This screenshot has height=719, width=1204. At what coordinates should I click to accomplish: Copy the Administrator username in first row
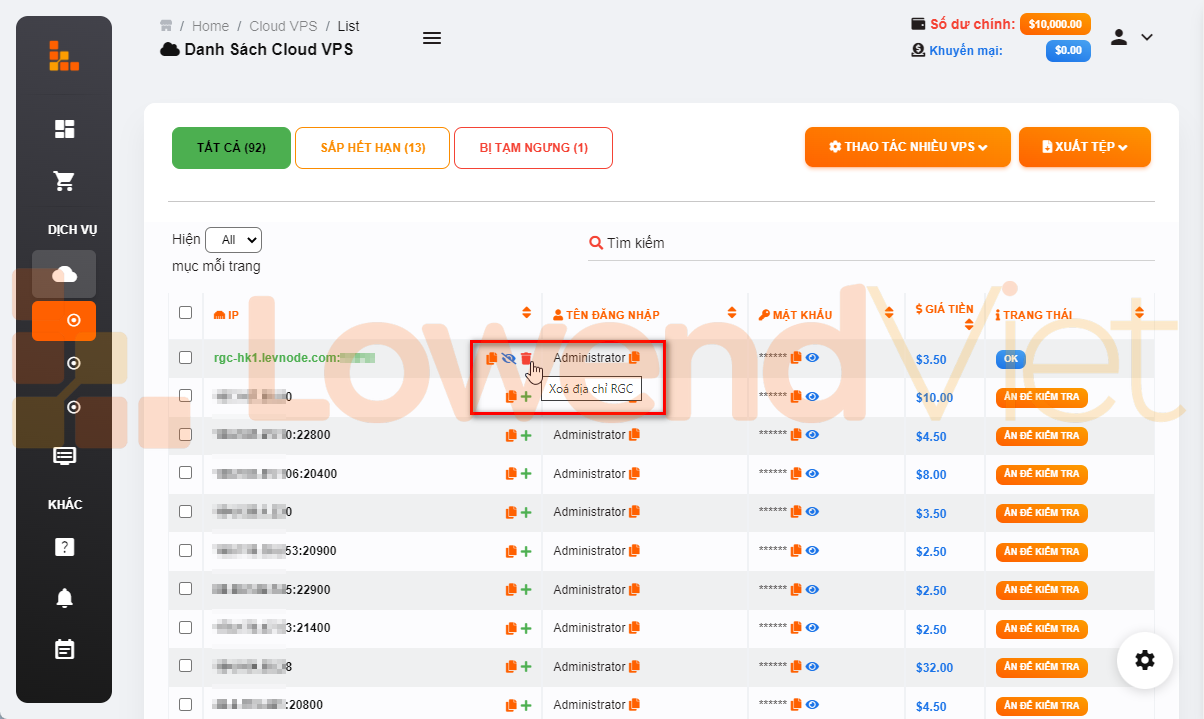coord(634,358)
